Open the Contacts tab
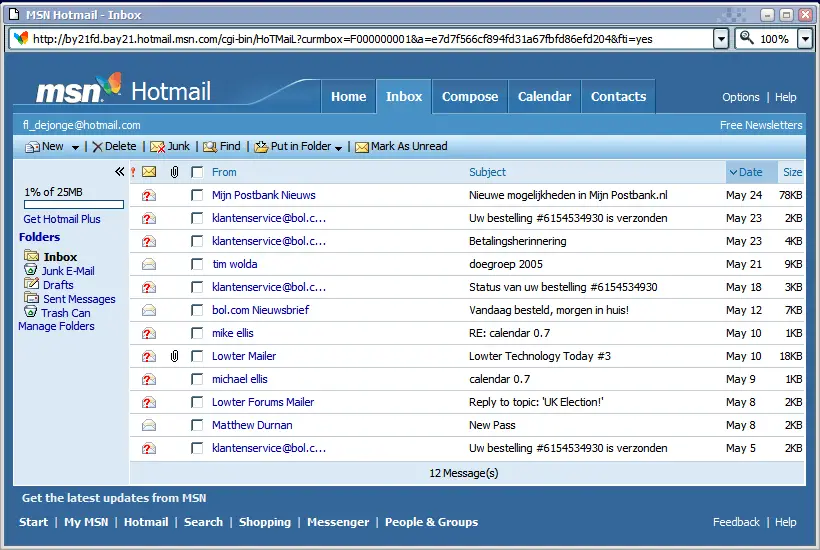This screenshot has width=820, height=550. coord(618,97)
